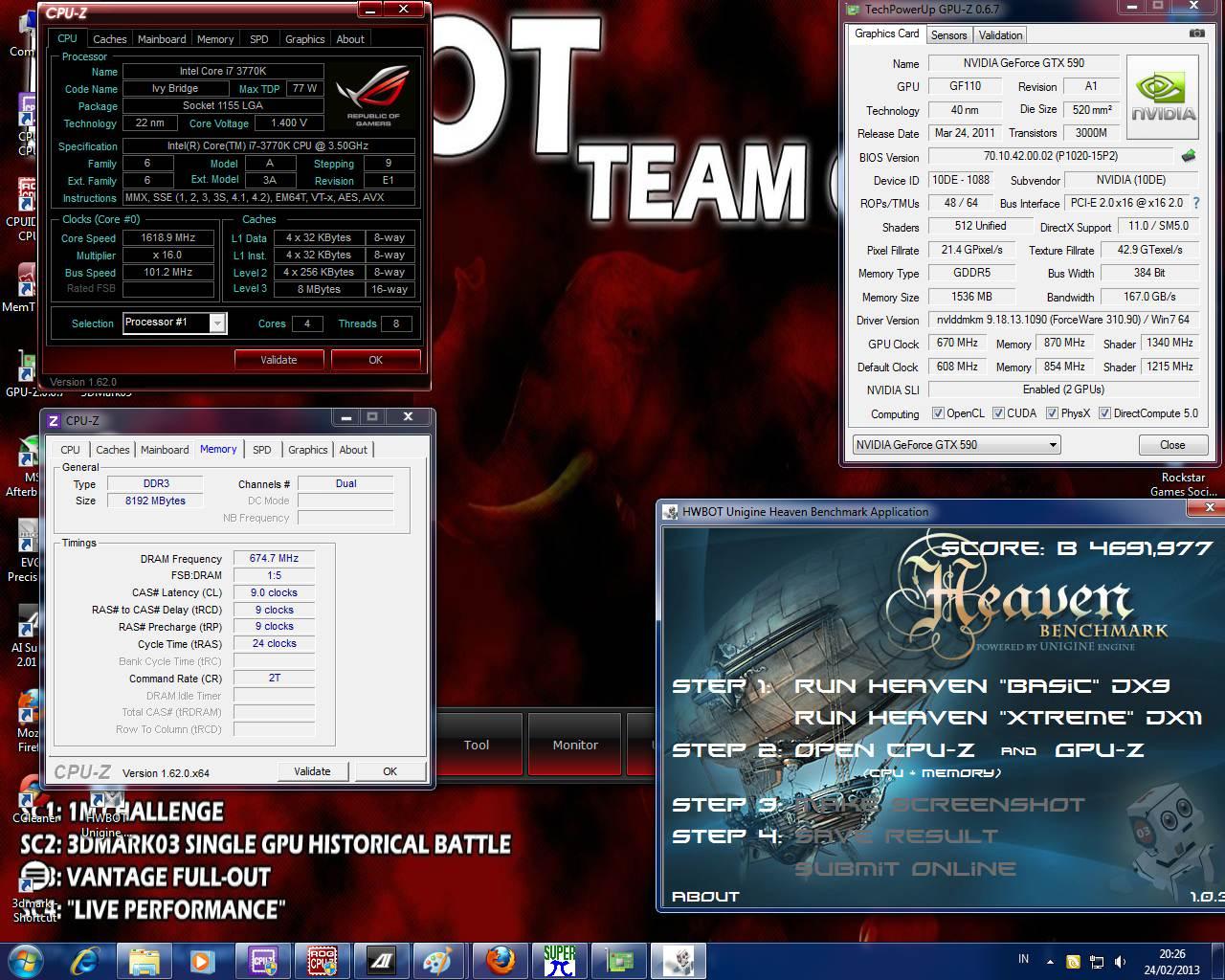This screenshot has width=1225, height=980.
Task: Click Core Speed value 1618.9 MHz
Action: [x=168, y=238]
